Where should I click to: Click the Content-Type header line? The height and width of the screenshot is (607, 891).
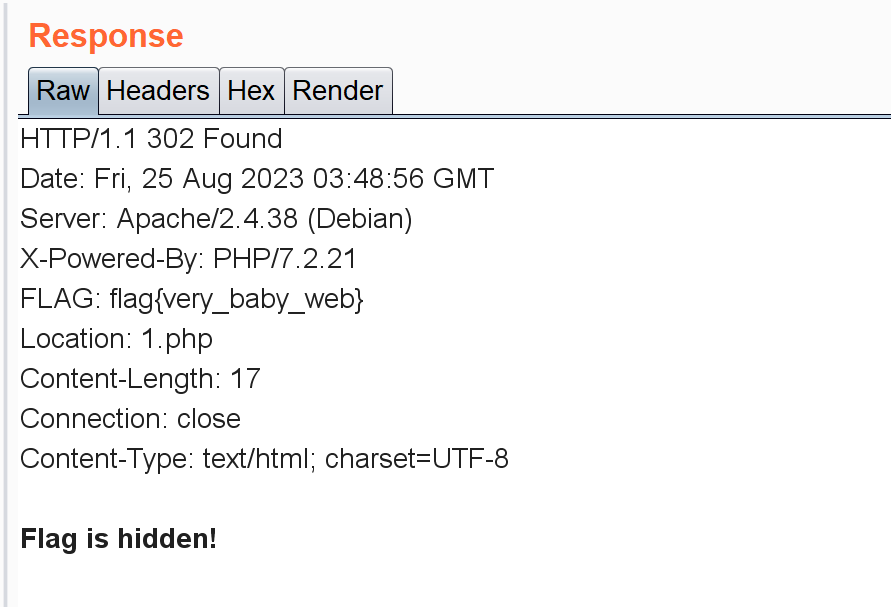pyautogui.click(x=264, y=459)
